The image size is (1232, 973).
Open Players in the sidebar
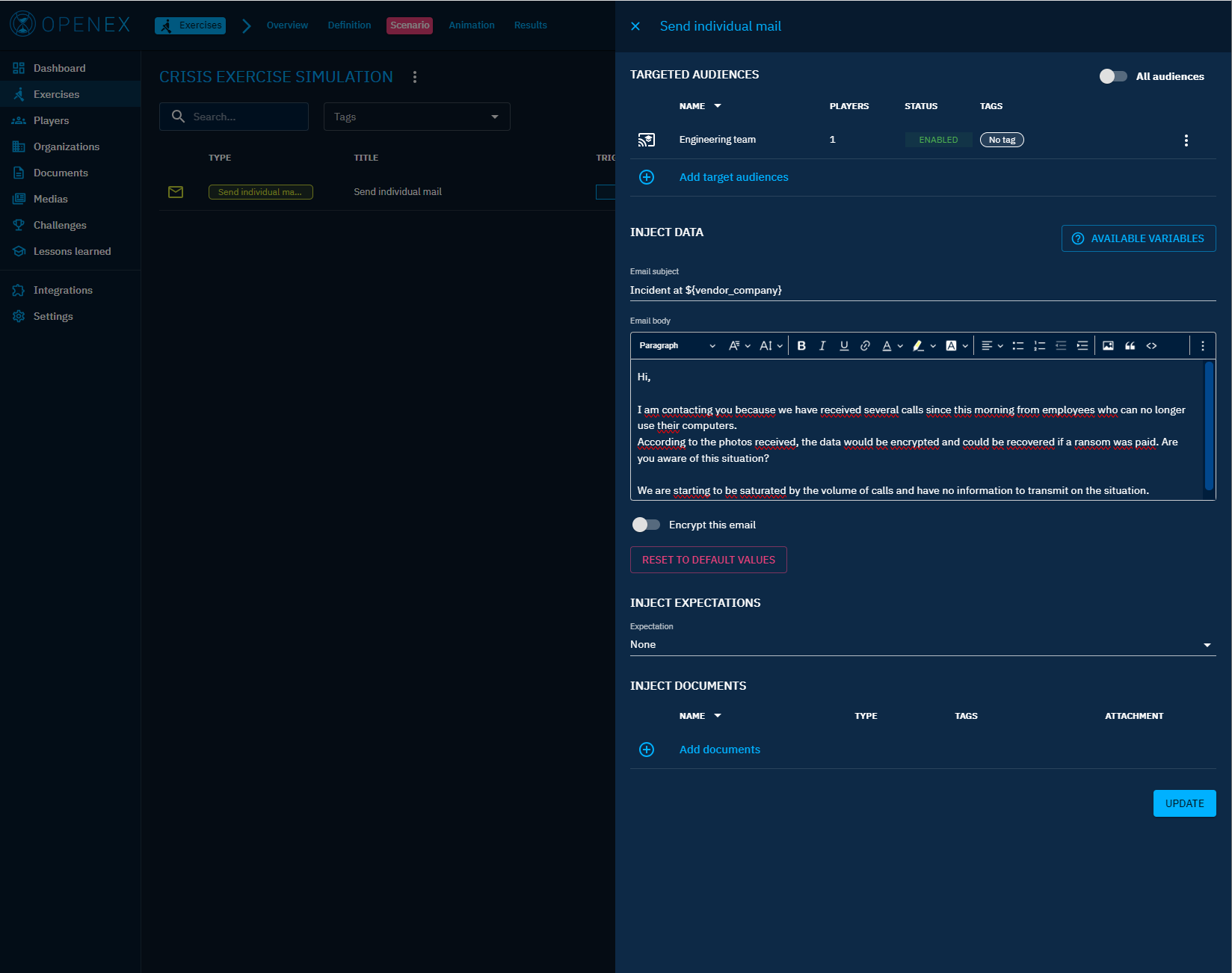pos(51,120)
